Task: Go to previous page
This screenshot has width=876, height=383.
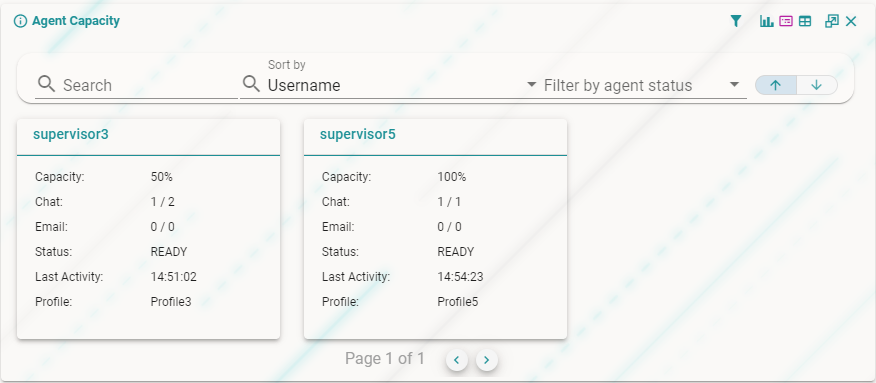Action: pos(456,360)
